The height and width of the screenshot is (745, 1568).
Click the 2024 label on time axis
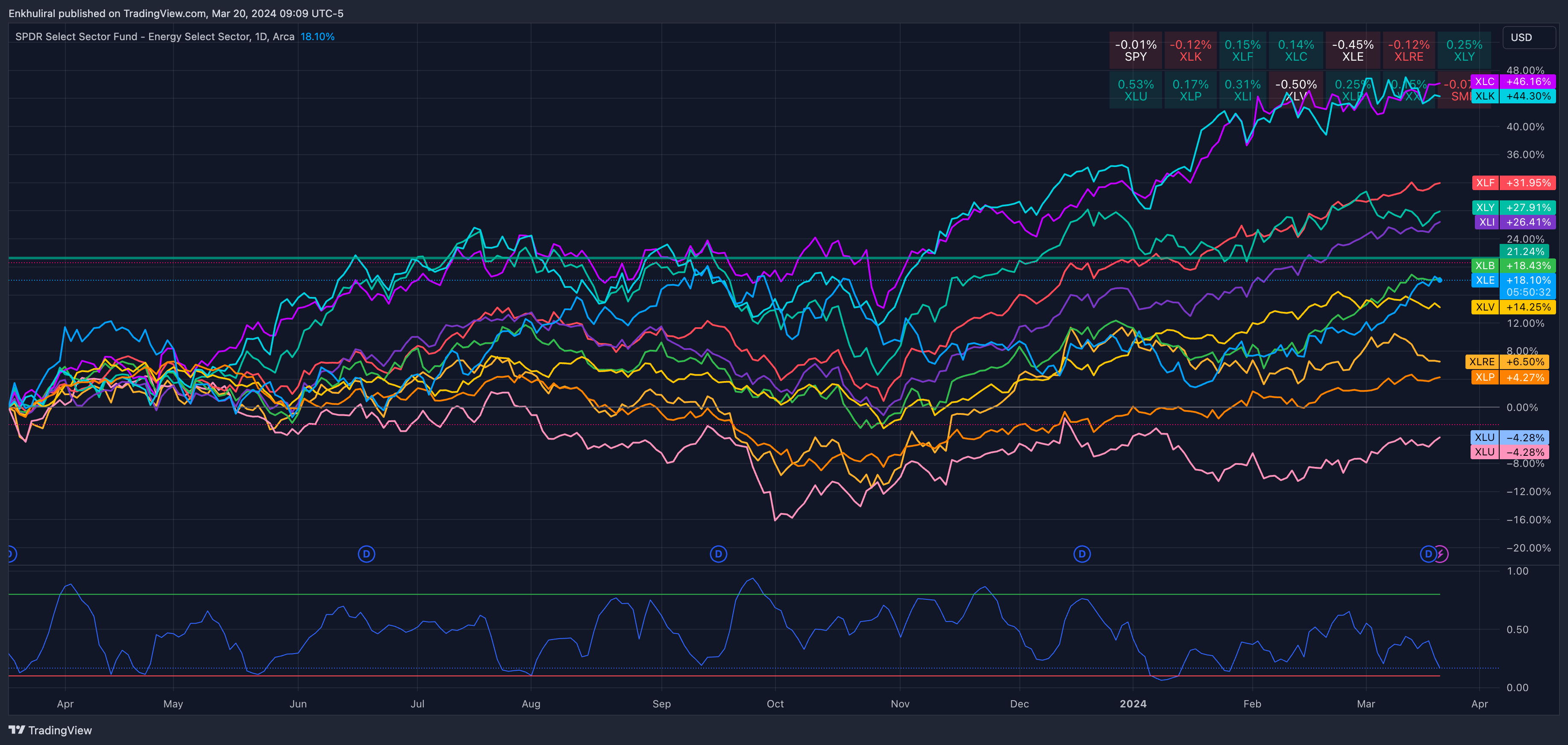pyautogui.click(x=1133, y=704)
